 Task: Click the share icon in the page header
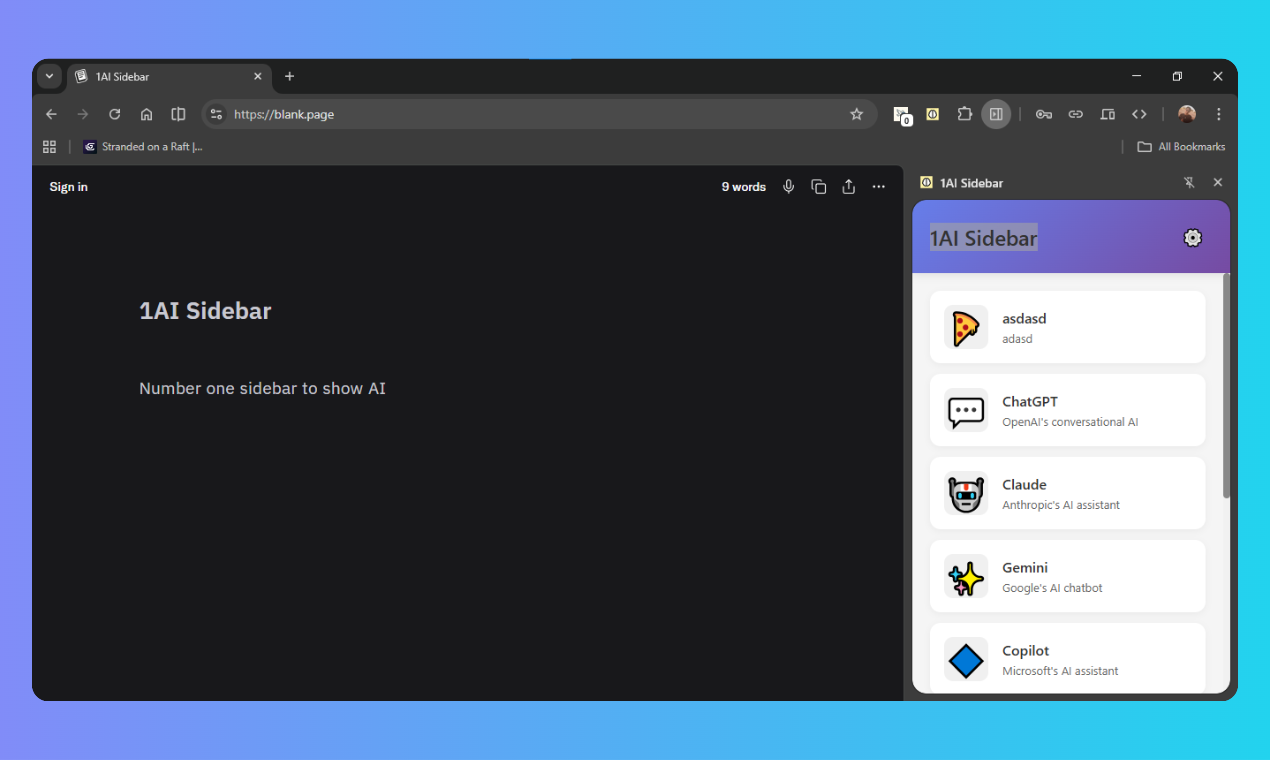point(848,187)
